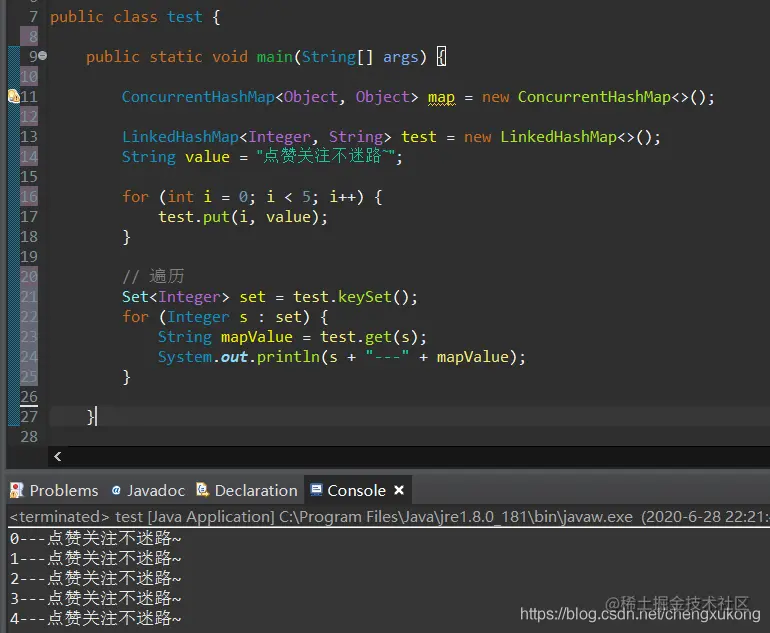The image size is (770, 633).
Task: Click the warning marker on line 11
Action: click(x=14, y=96)
